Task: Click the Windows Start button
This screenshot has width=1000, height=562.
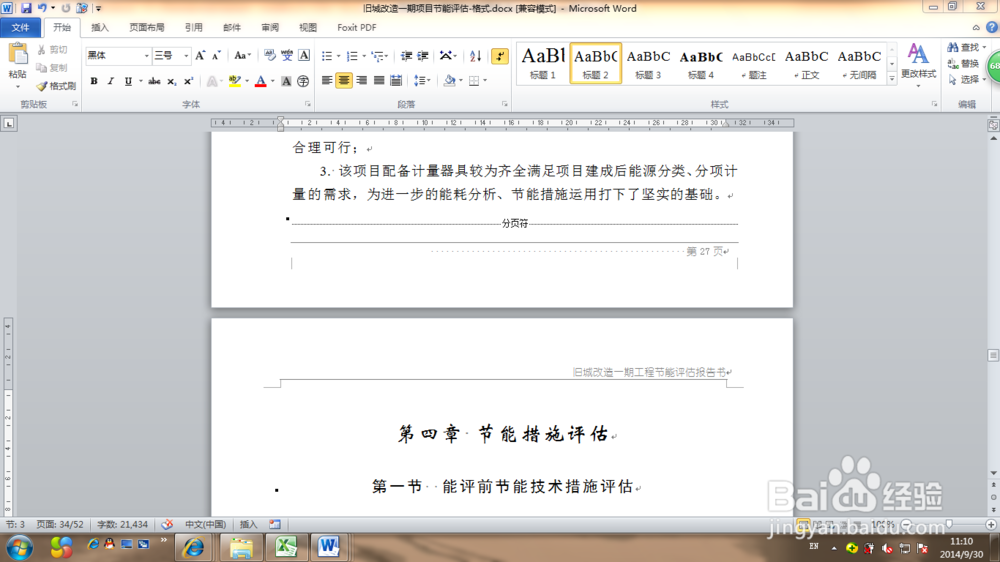Action: 20,547
